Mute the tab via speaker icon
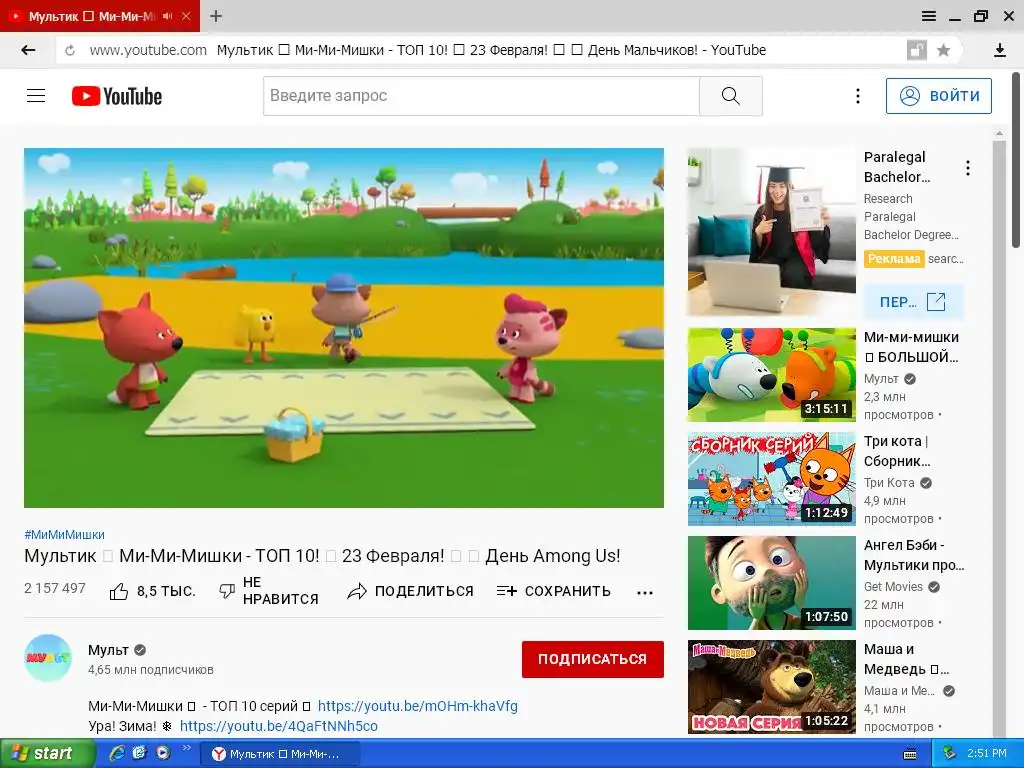The height and width of the screenshot is (768, 1024). [168, 16]
